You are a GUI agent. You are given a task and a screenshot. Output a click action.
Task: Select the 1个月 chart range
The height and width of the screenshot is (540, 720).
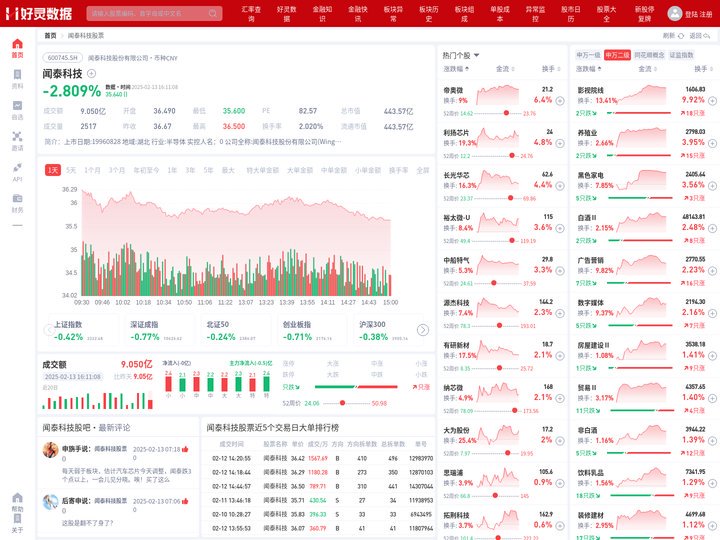(92, 170)
